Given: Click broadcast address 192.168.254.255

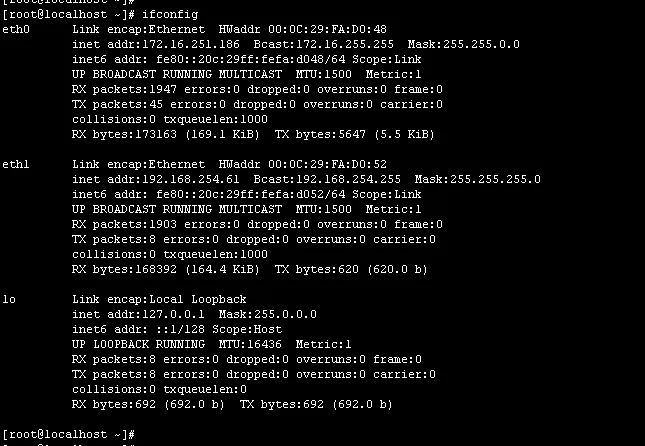Looking at the screenshot, I should (x=322, y=179).
